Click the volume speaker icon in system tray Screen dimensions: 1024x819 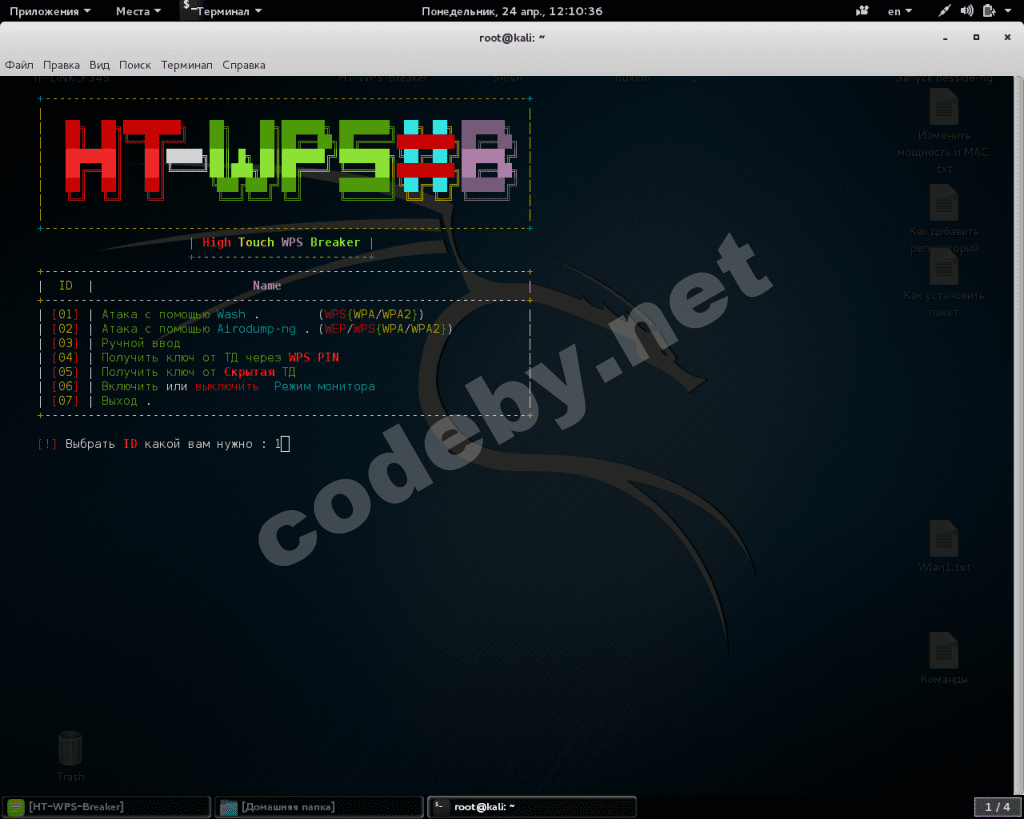[x=967, y=10]
